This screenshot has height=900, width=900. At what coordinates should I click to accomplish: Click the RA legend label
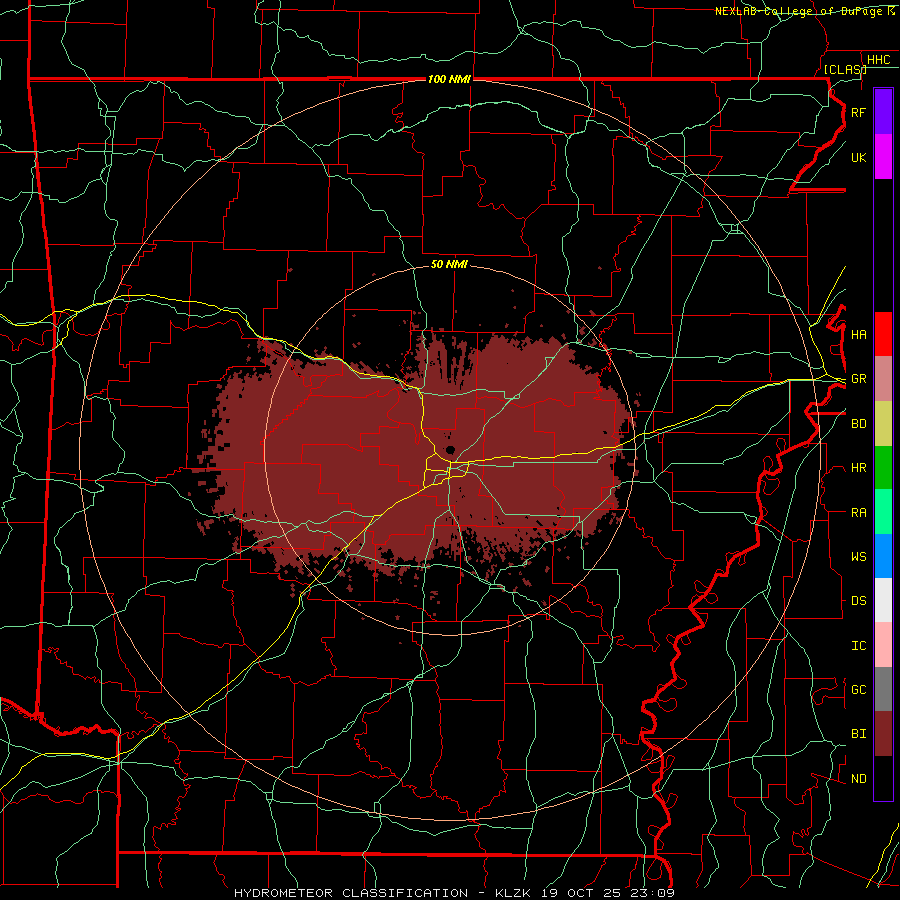pos(858,513)
